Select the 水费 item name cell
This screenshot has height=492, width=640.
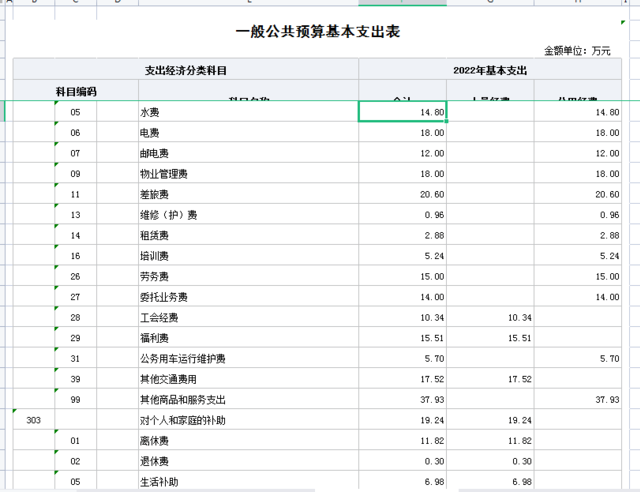coord(247,112)
